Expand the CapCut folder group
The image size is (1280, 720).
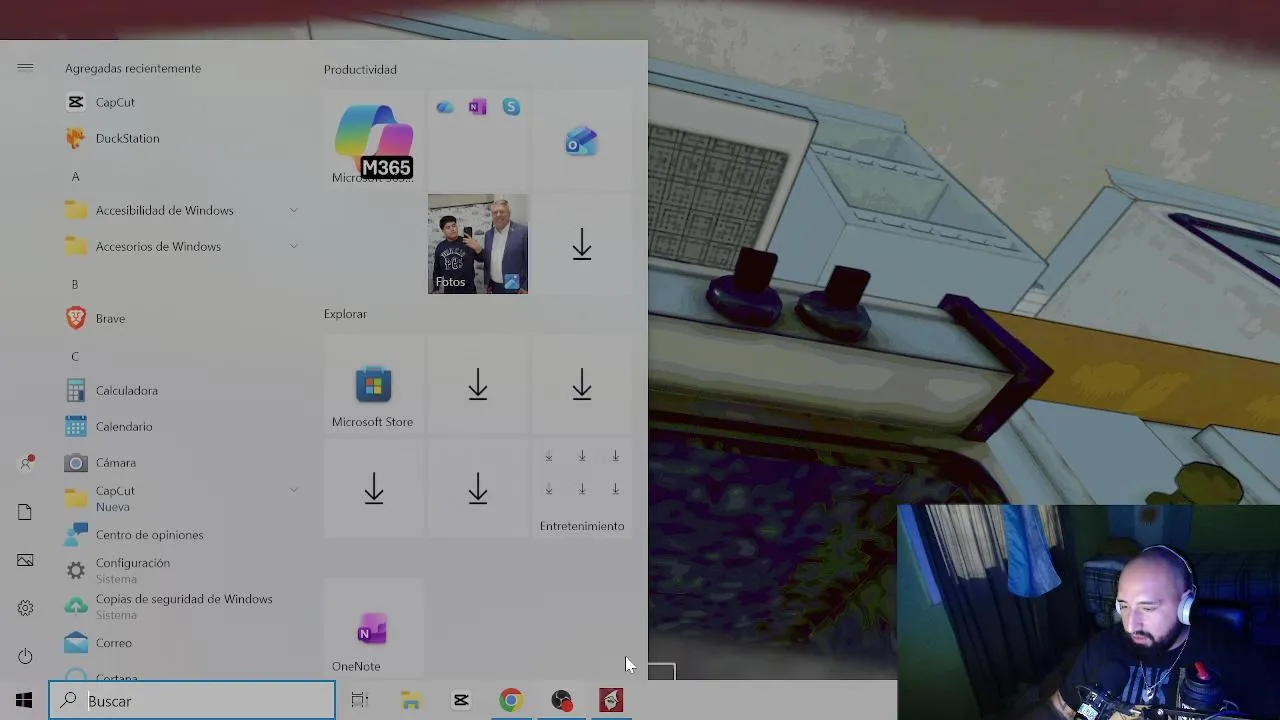(x=180, y=498)
